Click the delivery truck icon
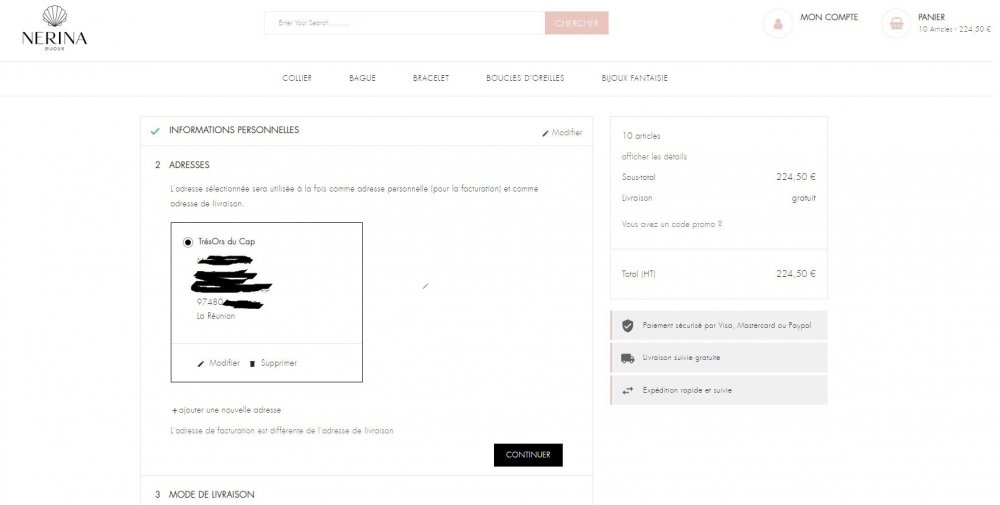Screen dimensions: 1000x505 [x=627, y=357]
